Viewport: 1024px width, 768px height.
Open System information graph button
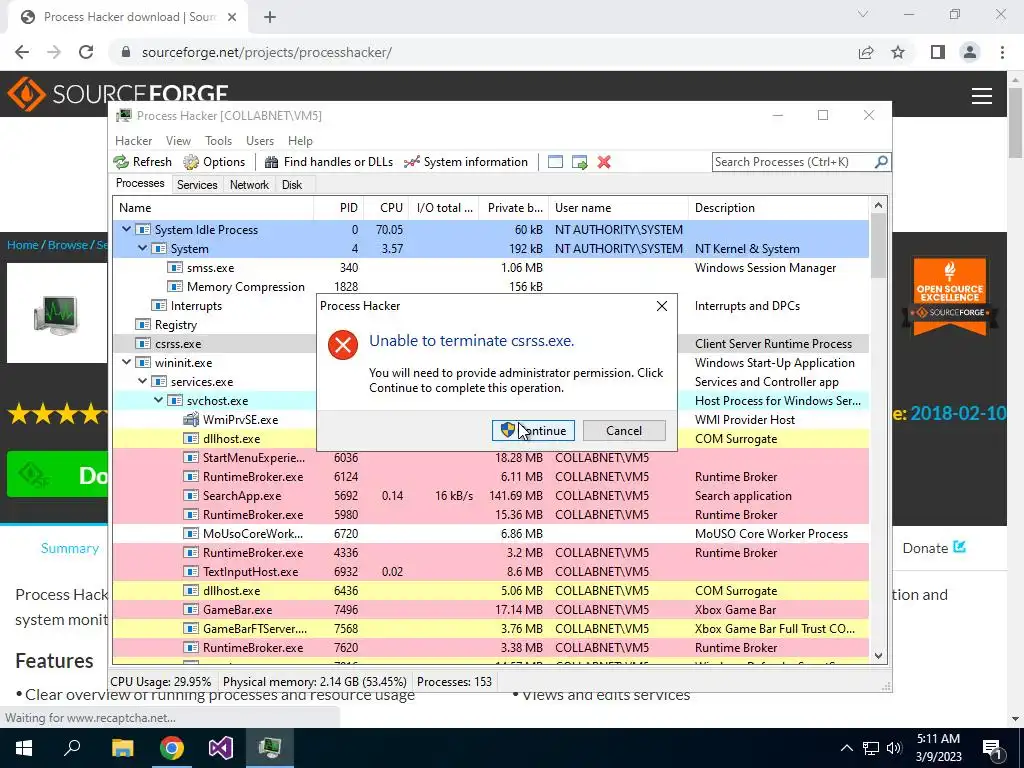coord(466,162)
